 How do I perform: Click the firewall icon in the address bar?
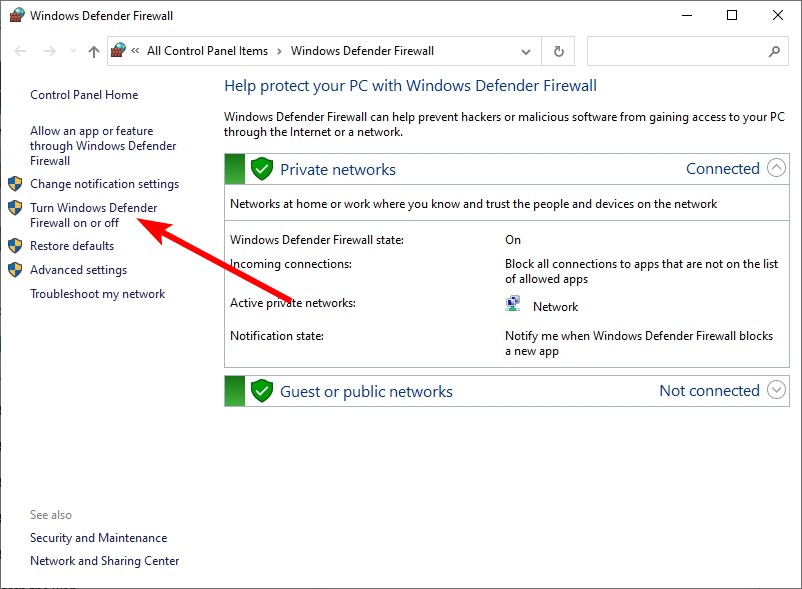[118, 50]
